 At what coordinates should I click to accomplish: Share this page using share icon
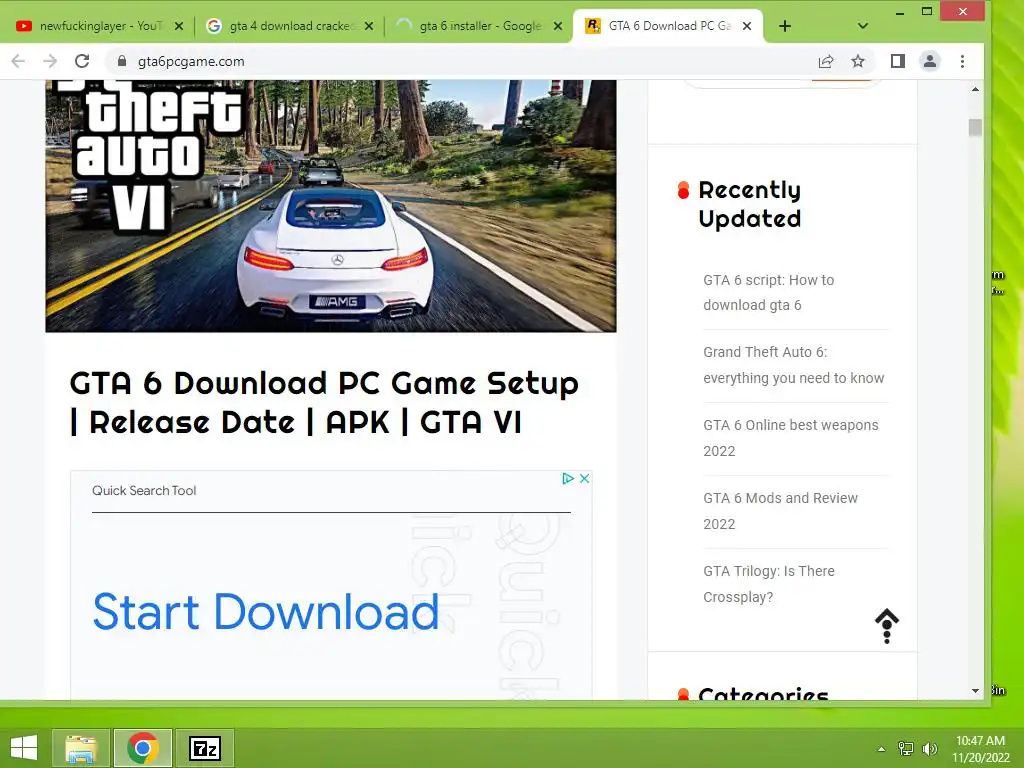(826, 61)
